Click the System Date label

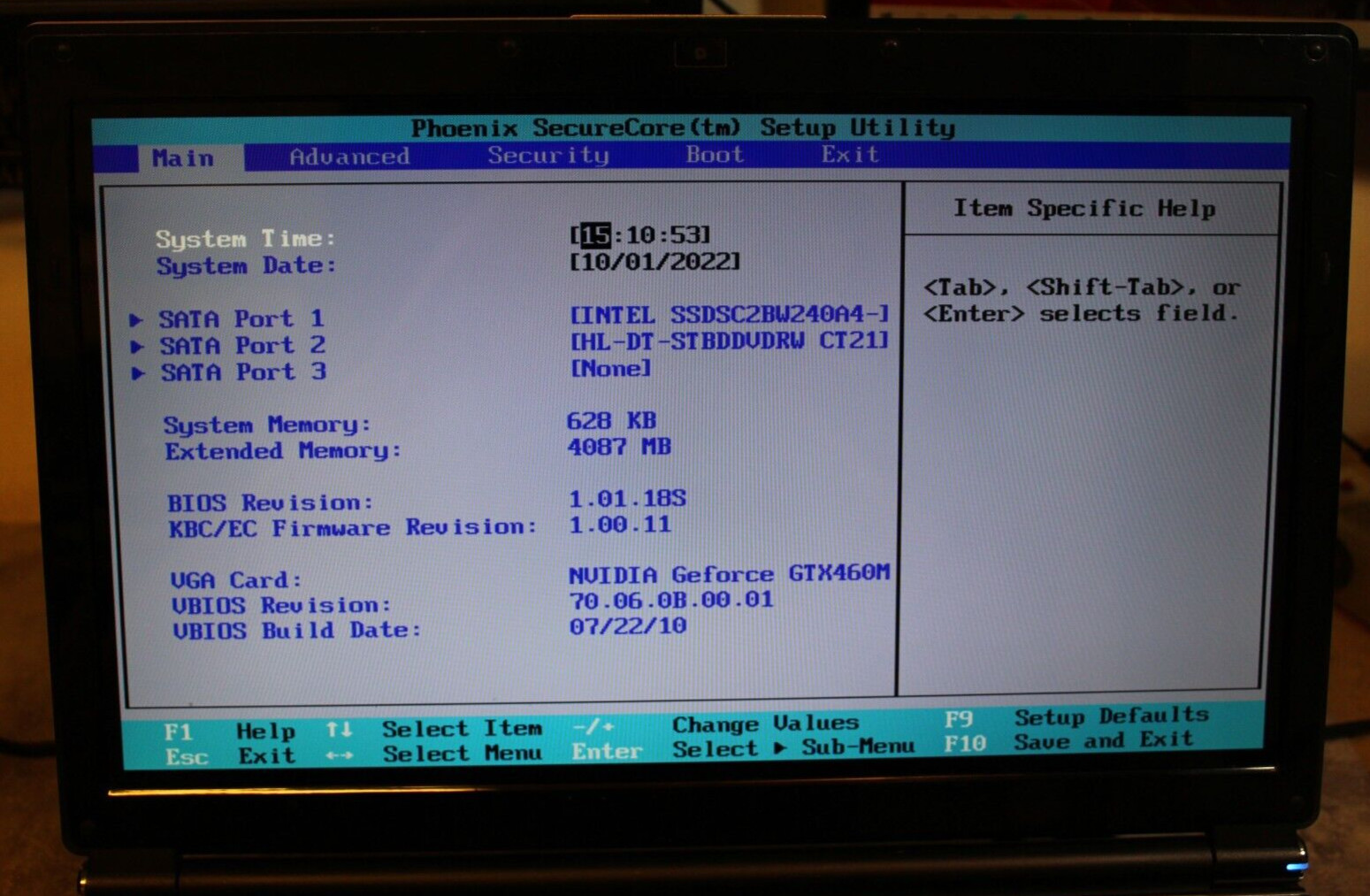247,265
